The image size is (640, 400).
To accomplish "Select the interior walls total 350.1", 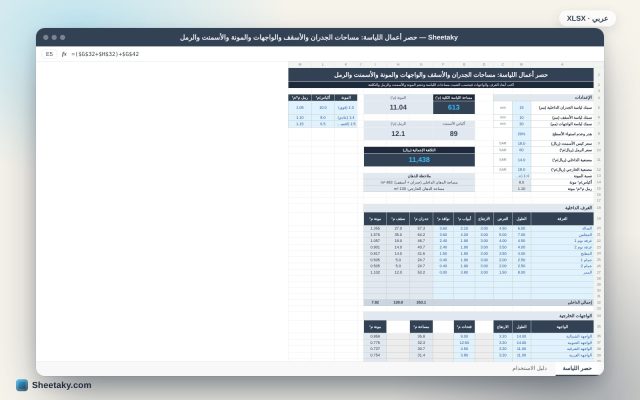I will (421, 302).
